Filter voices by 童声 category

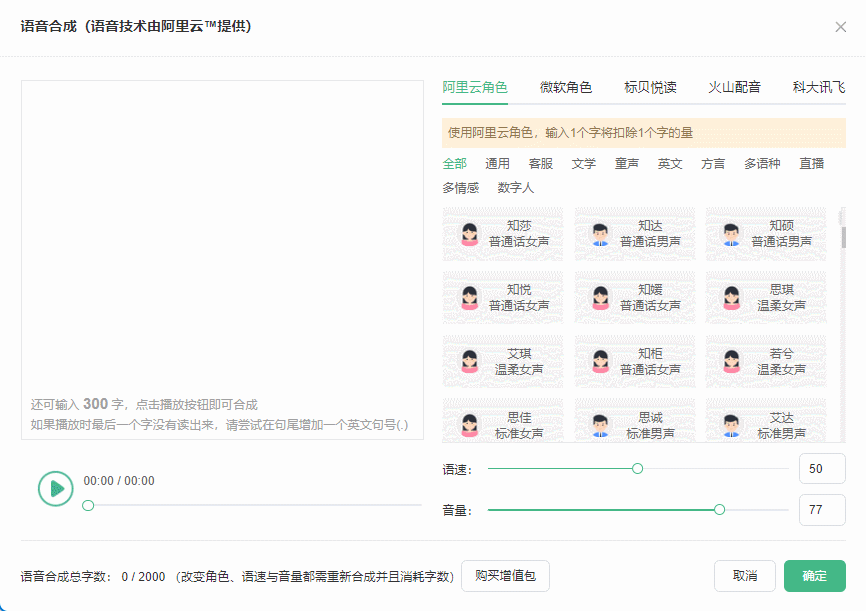pos(626,164)
